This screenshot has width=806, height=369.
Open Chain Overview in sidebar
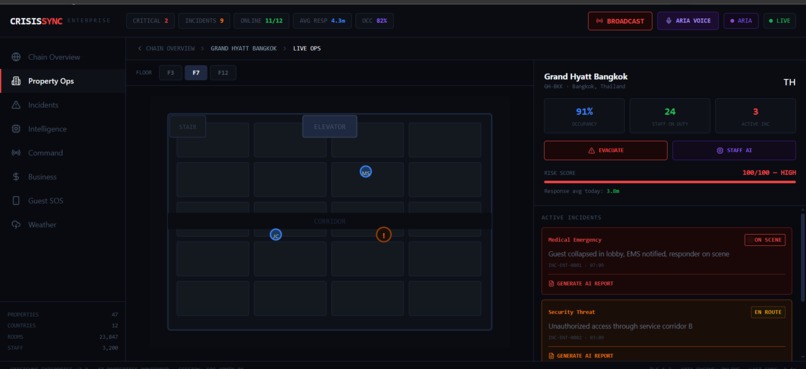click(x=63, y=57)
